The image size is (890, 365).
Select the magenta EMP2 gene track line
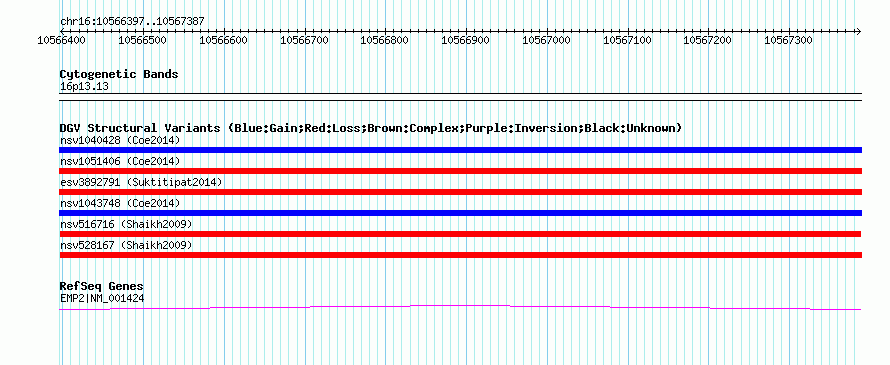[460, 308]
